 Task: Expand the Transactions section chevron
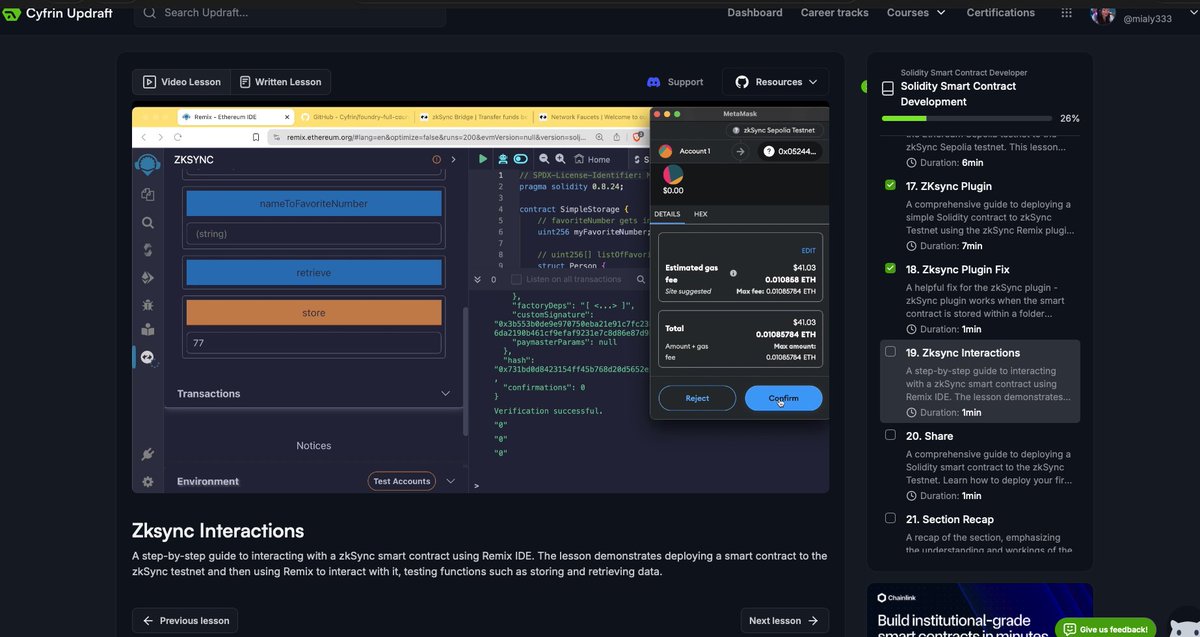445,394
